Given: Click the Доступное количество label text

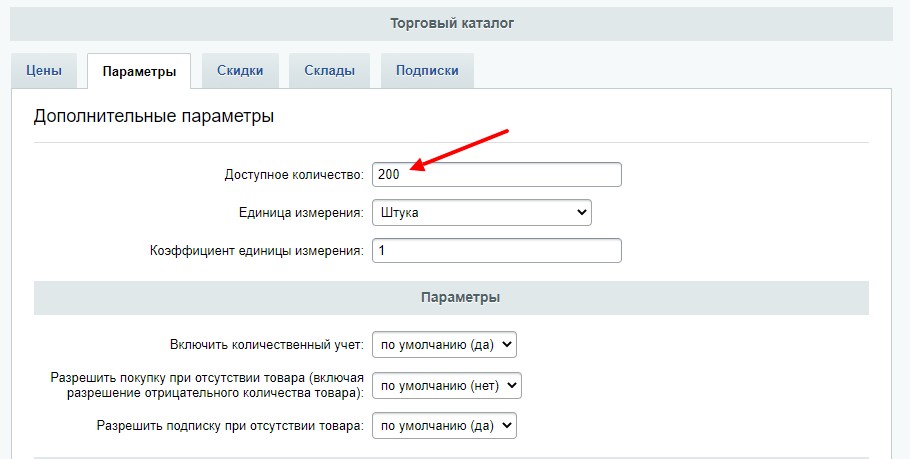Looking at the screenshot, I should pyautogui.click(x=294, y=175).
